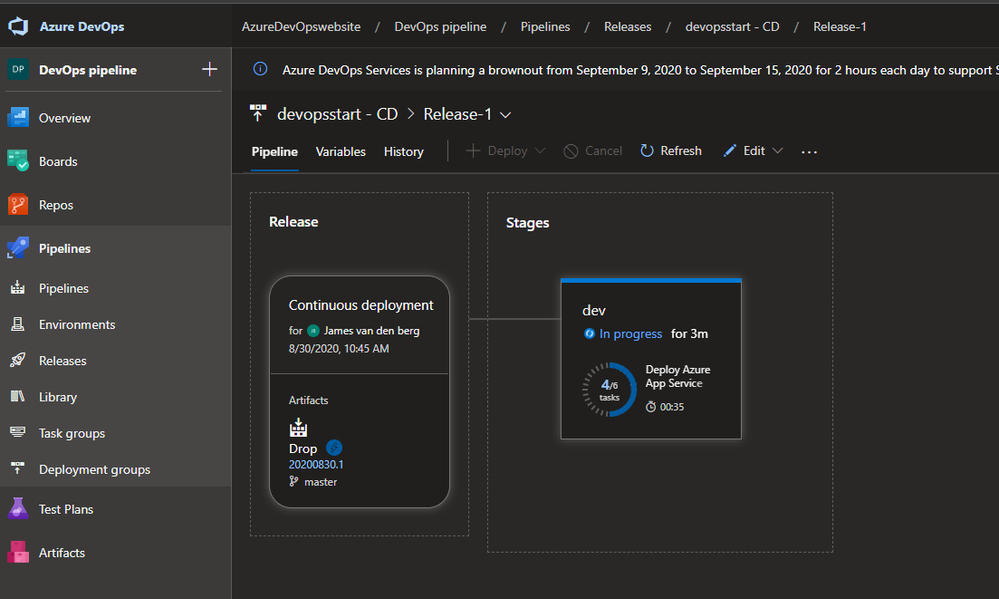Expand the Release-1 dropdown chevron
The height and width of the screenshot is (599, 999).
[x=505, y=115]
